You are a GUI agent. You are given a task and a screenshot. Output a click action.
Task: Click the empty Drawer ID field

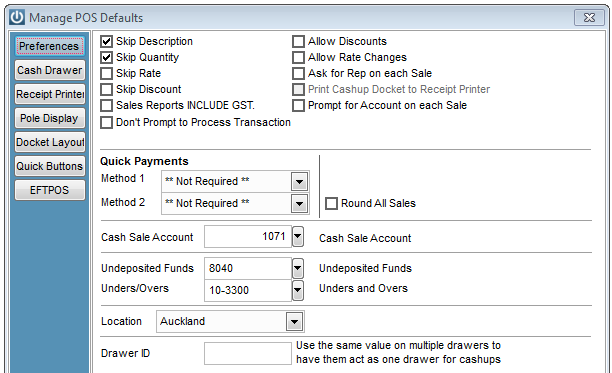(248, 353)
